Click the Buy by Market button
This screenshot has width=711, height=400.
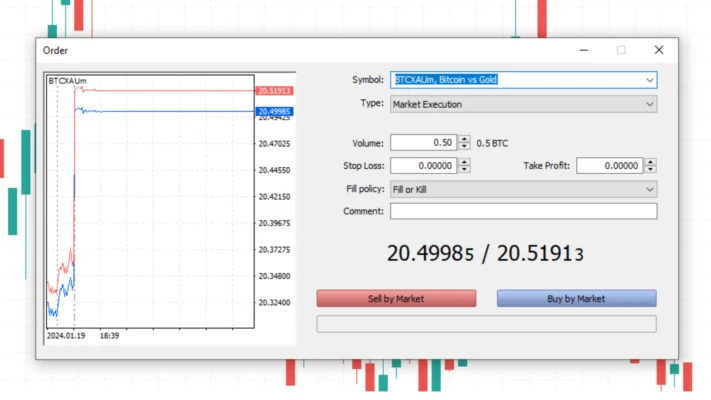coord(576,298)
